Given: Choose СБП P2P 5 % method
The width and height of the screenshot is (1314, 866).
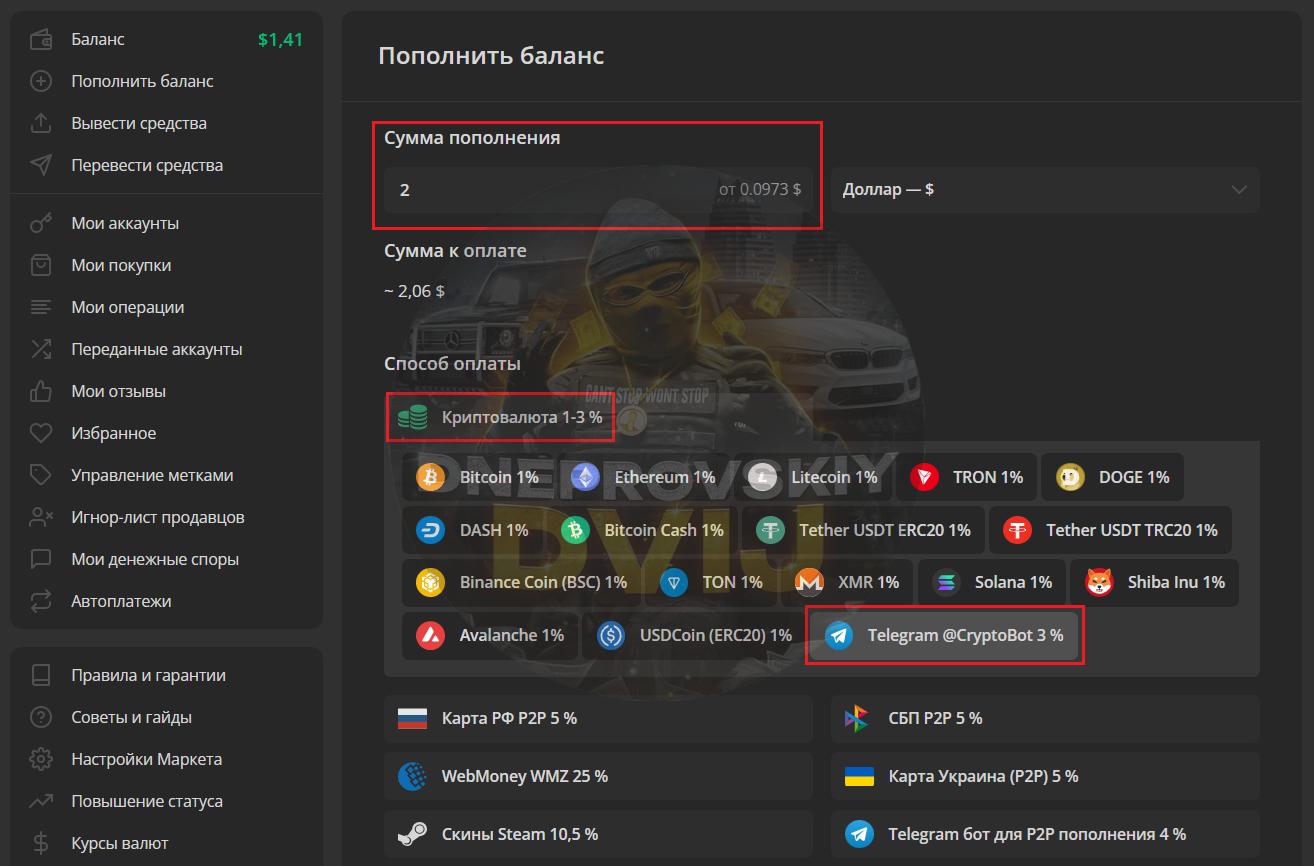Looking at the screenshot, I should click(x=1045, y=718).
